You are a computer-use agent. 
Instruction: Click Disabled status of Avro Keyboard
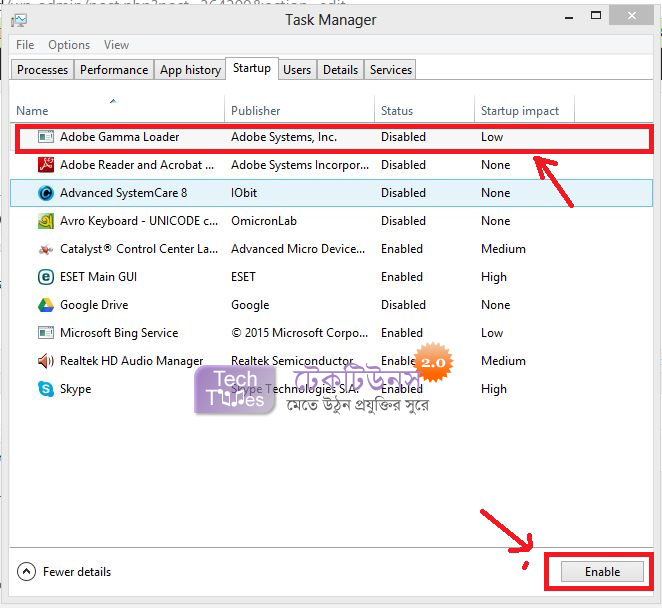click(x=403, y=221)
